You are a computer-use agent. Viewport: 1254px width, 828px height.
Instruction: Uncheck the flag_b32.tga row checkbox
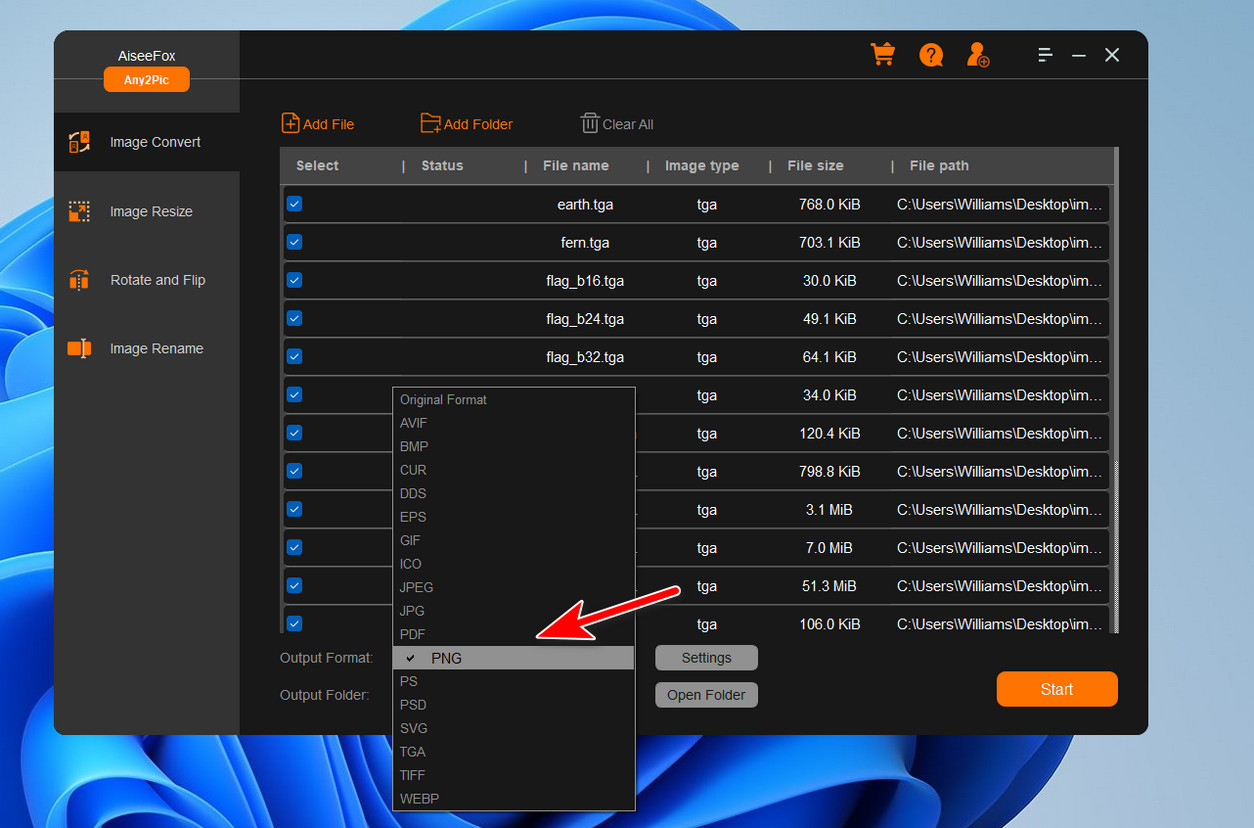(x=294, y=355)
